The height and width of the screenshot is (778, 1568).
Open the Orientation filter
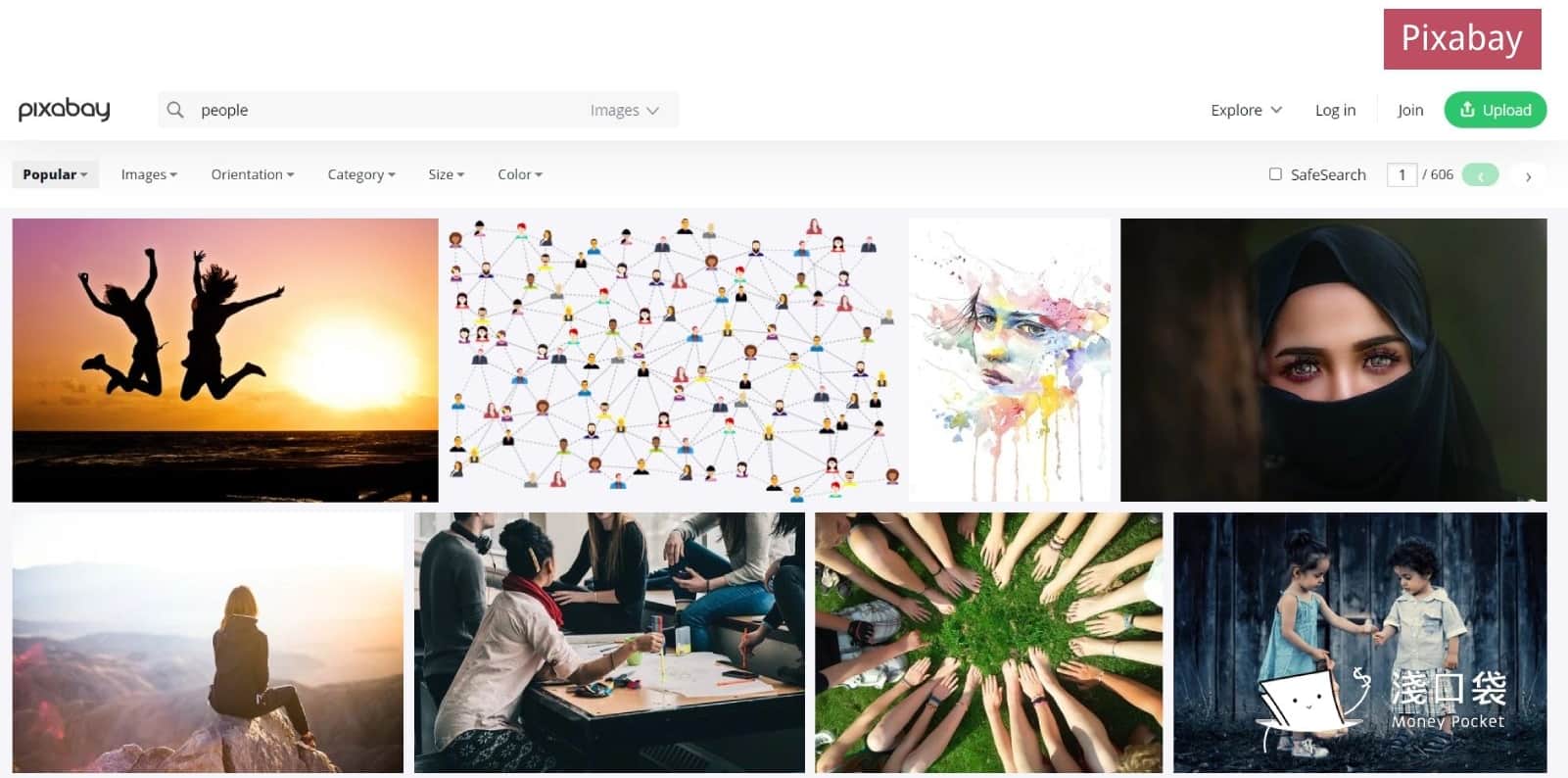[x=253, y=174]
